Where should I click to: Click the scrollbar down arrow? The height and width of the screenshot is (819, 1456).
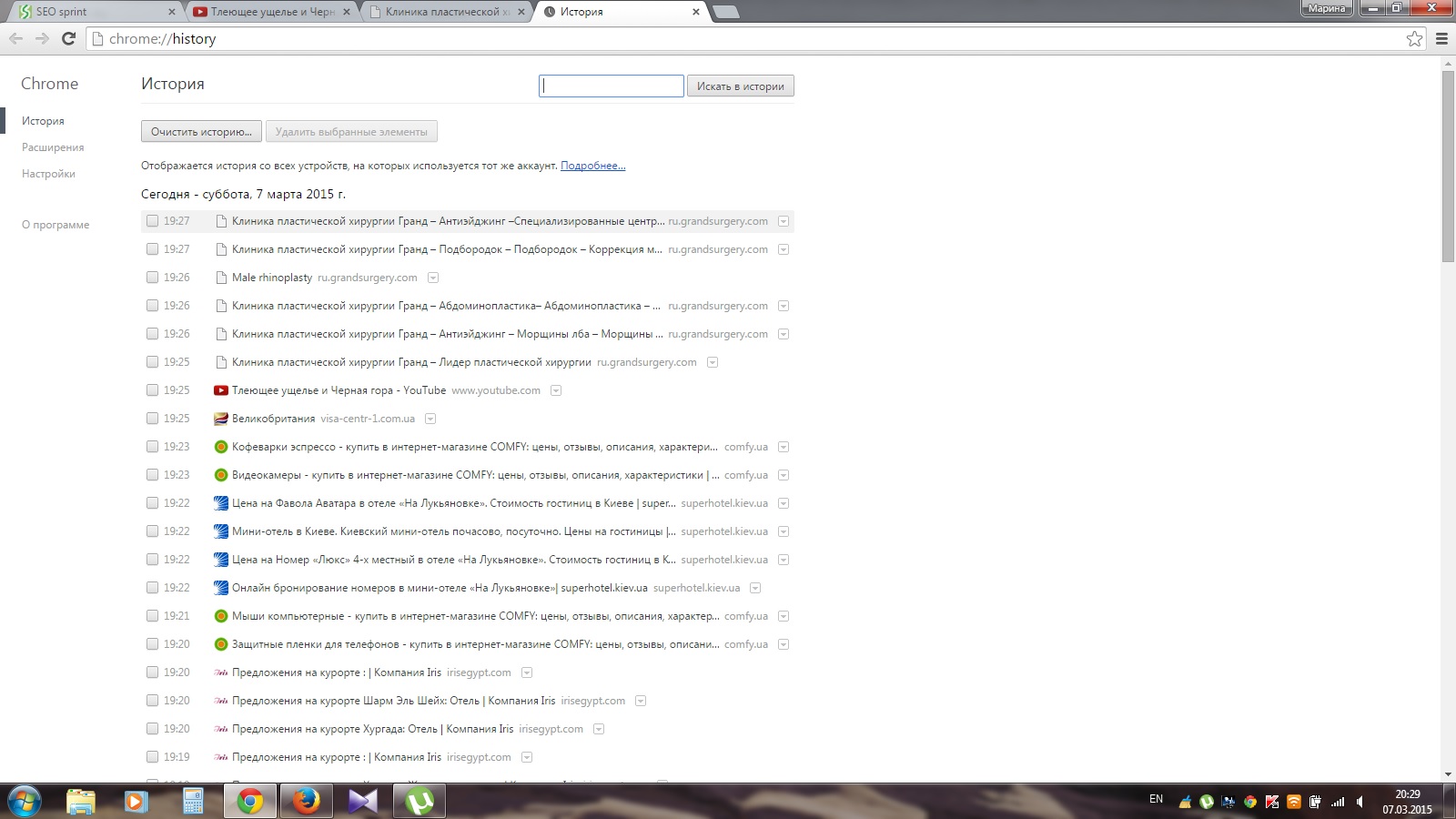pyautogui.click(x=1449, y=775)
